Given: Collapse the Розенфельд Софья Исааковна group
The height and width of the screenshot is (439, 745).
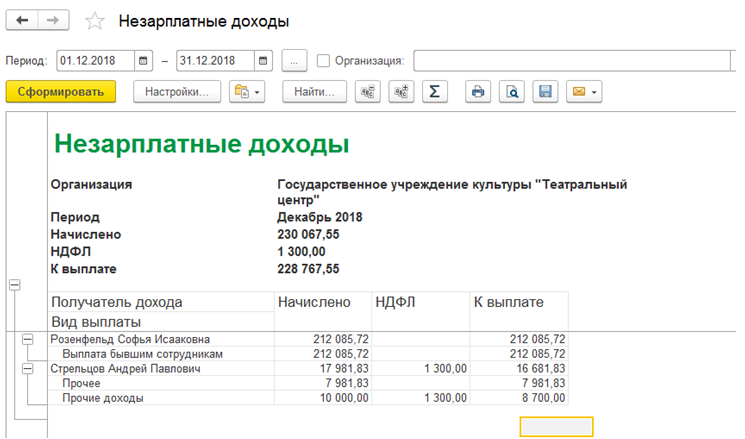Looking at the screenshot, I should coord(28,339).
